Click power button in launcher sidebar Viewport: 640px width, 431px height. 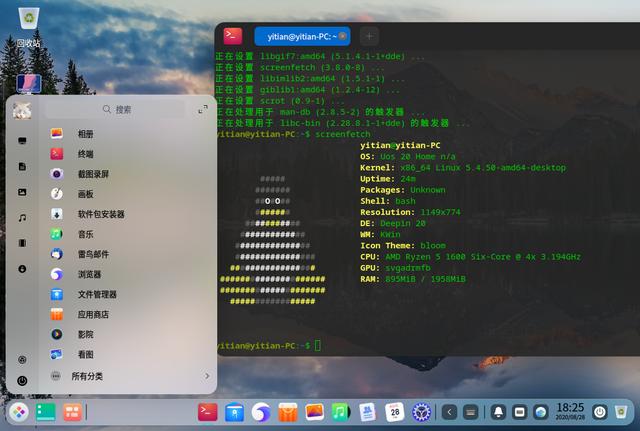click(x=22, y=381)
